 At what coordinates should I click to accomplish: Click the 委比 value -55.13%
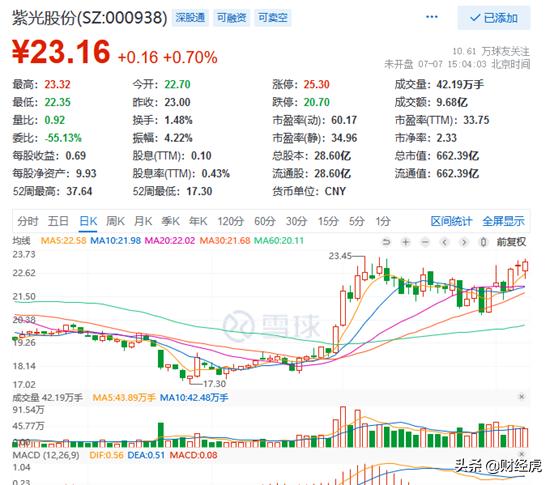tap(63, 138)
